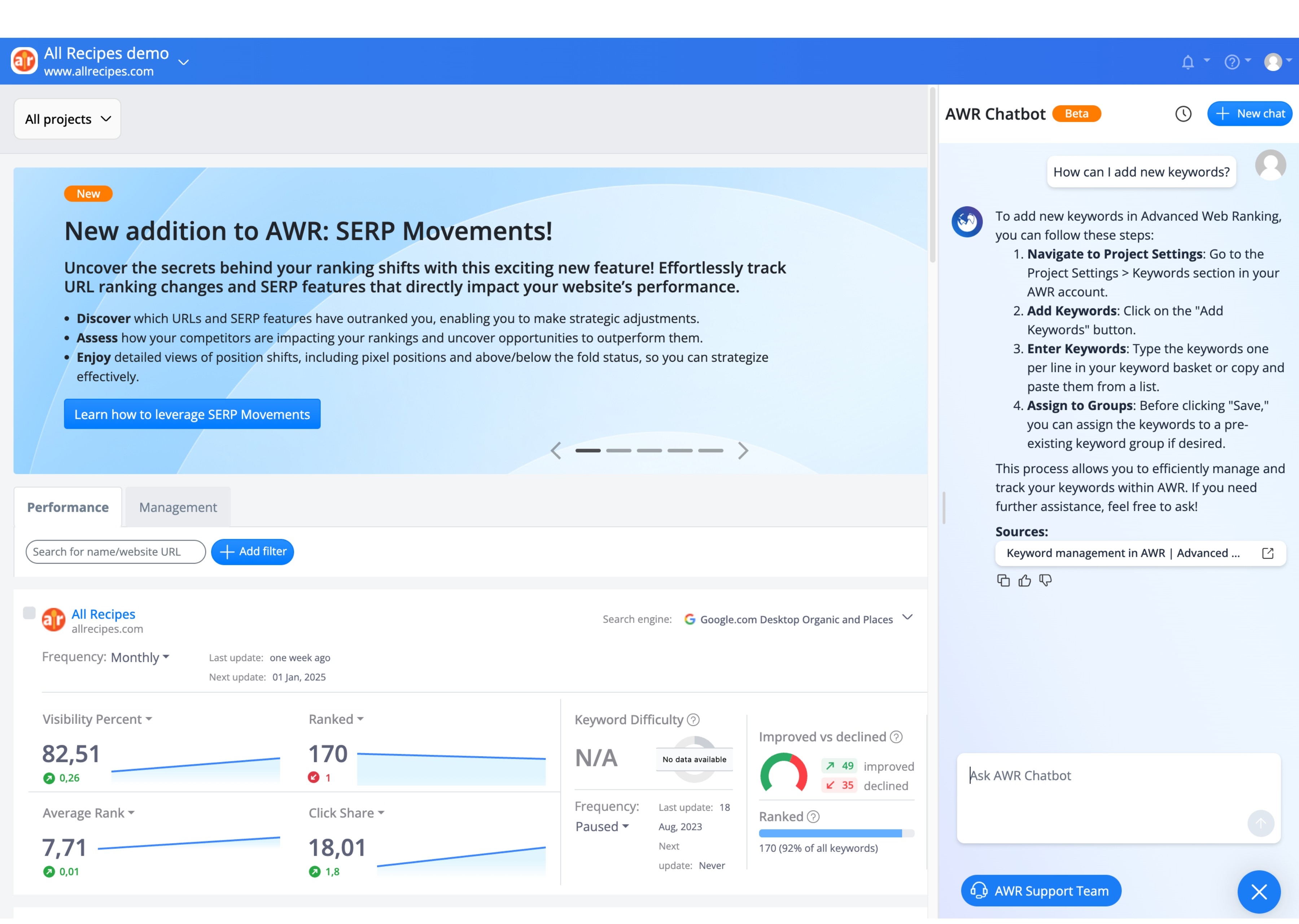Go to first banner slide indicator
Viewport: 1299px width, 924px height.
pos(588,450)
